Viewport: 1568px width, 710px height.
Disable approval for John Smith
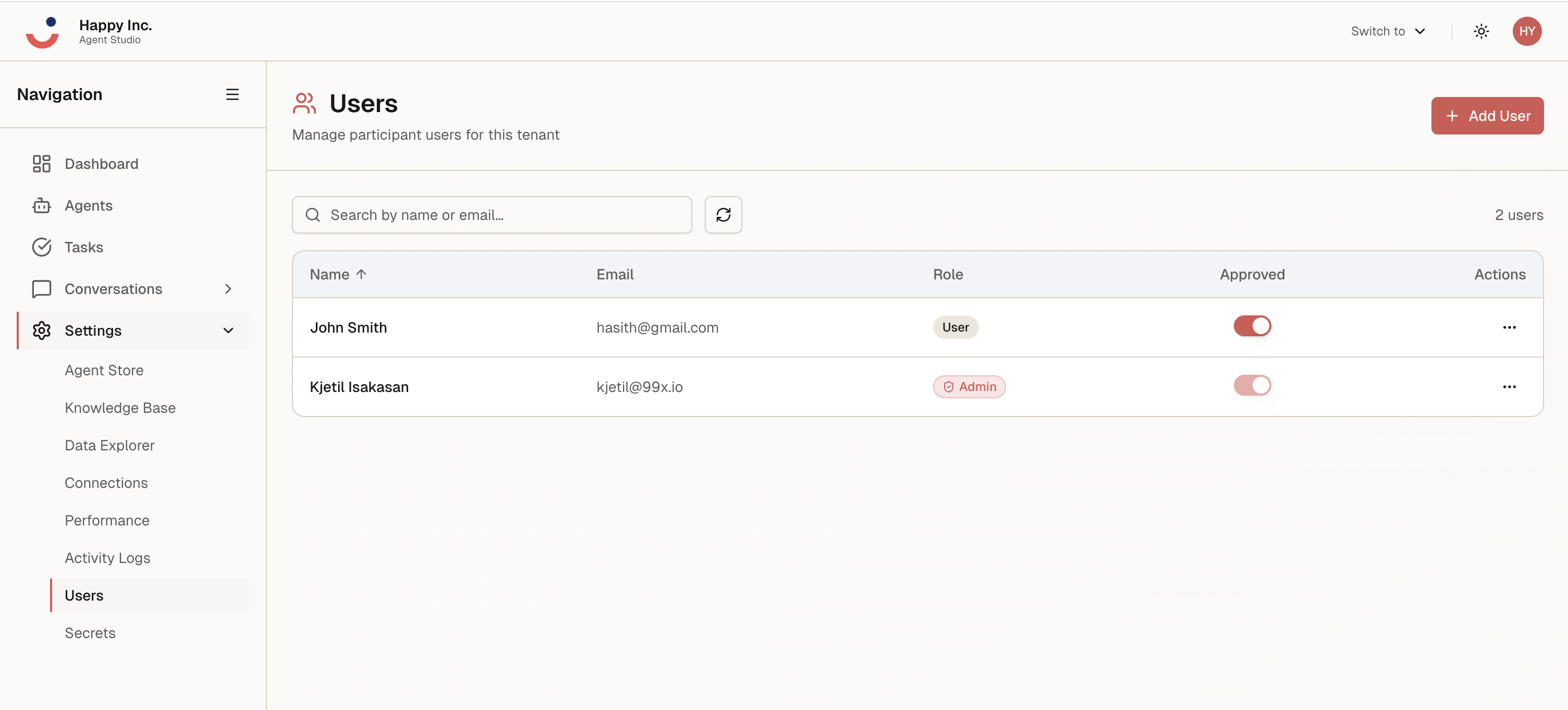[x=1252, y=326]
